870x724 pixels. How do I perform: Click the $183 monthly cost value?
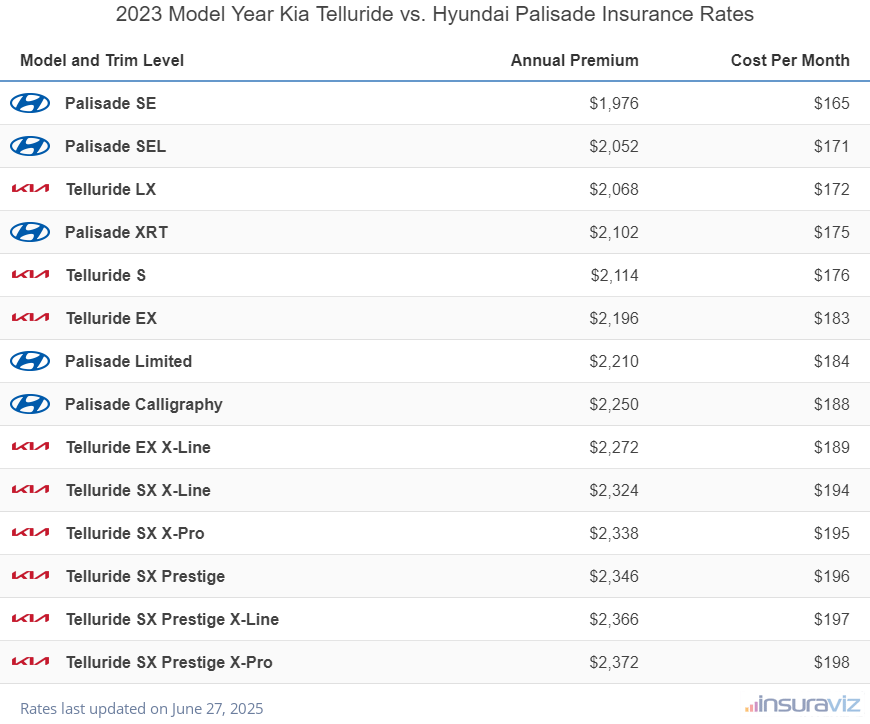click(x=832, y=318)
